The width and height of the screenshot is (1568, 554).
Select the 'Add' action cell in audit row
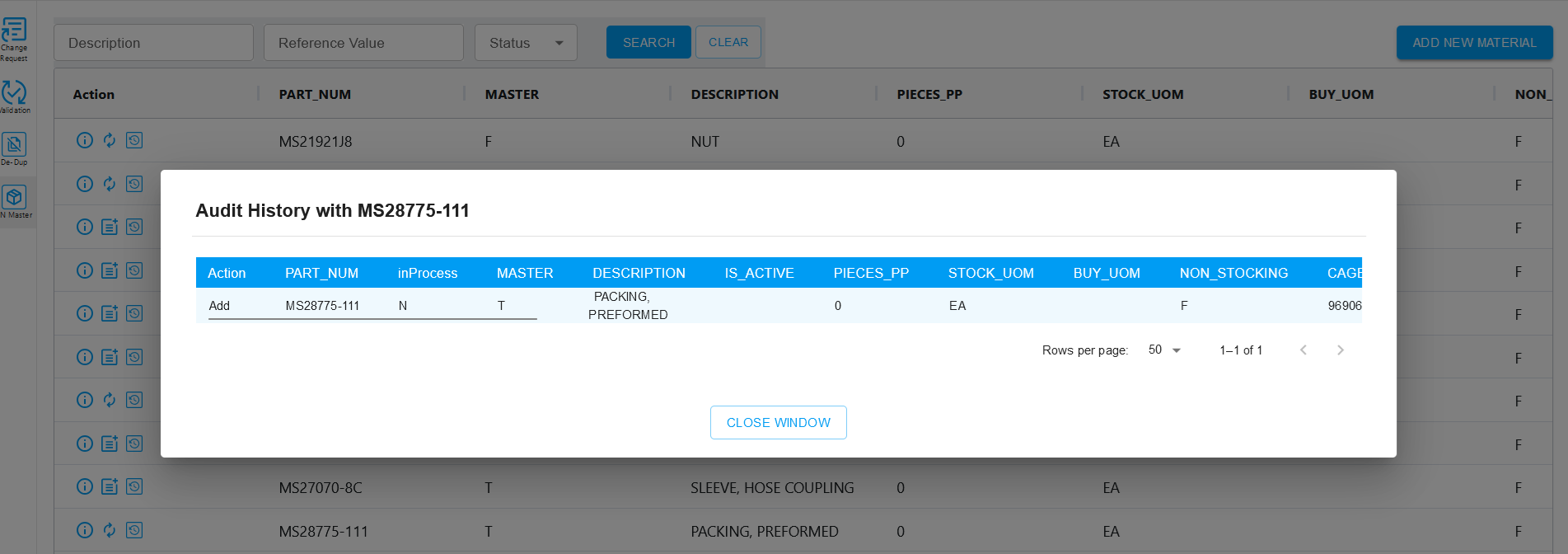[x=219, y=306]
